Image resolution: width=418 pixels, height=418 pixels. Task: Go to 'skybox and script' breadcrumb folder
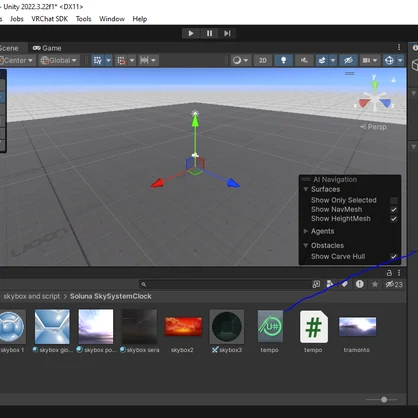[31, 296]
